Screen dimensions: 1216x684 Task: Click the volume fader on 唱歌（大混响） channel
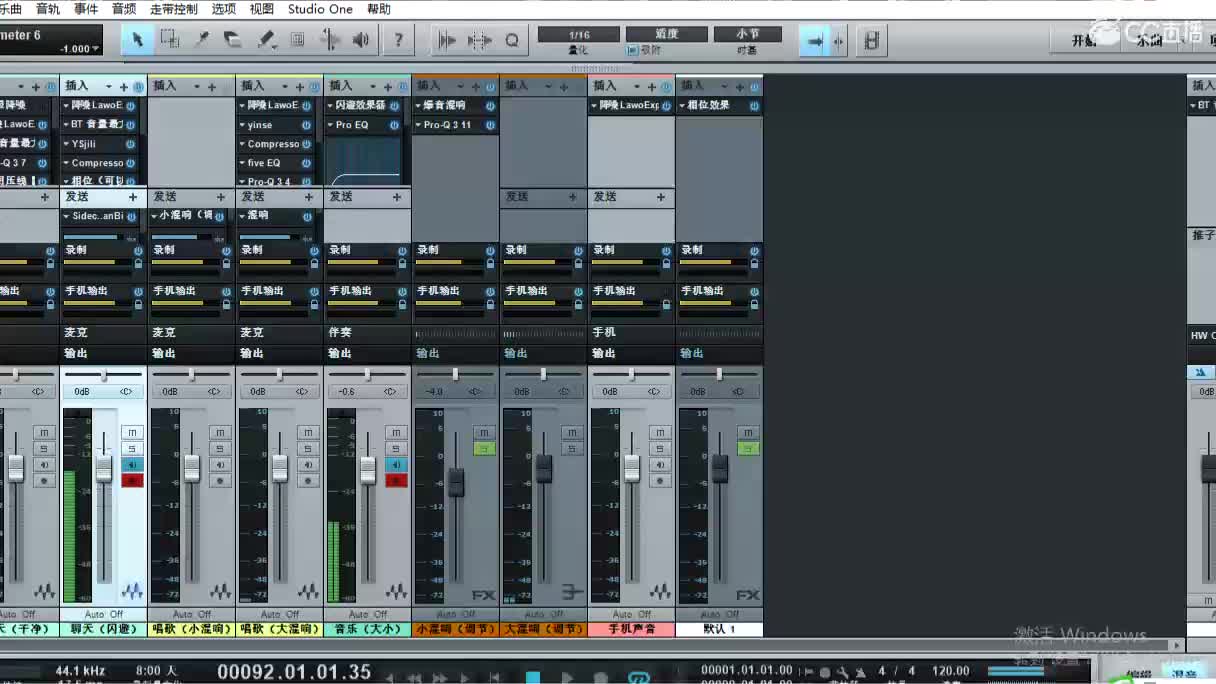pyautogui.click(x=279, y=467)
